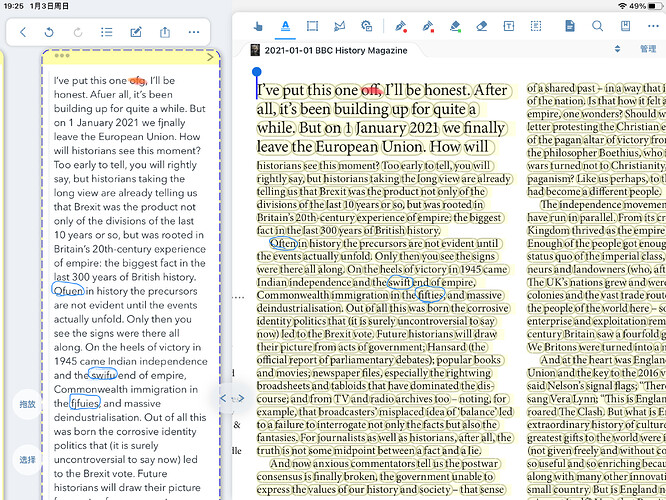Choose the red-square pen tool
The height and width of the screenshot is (500, 666).
tap(428, 26)
